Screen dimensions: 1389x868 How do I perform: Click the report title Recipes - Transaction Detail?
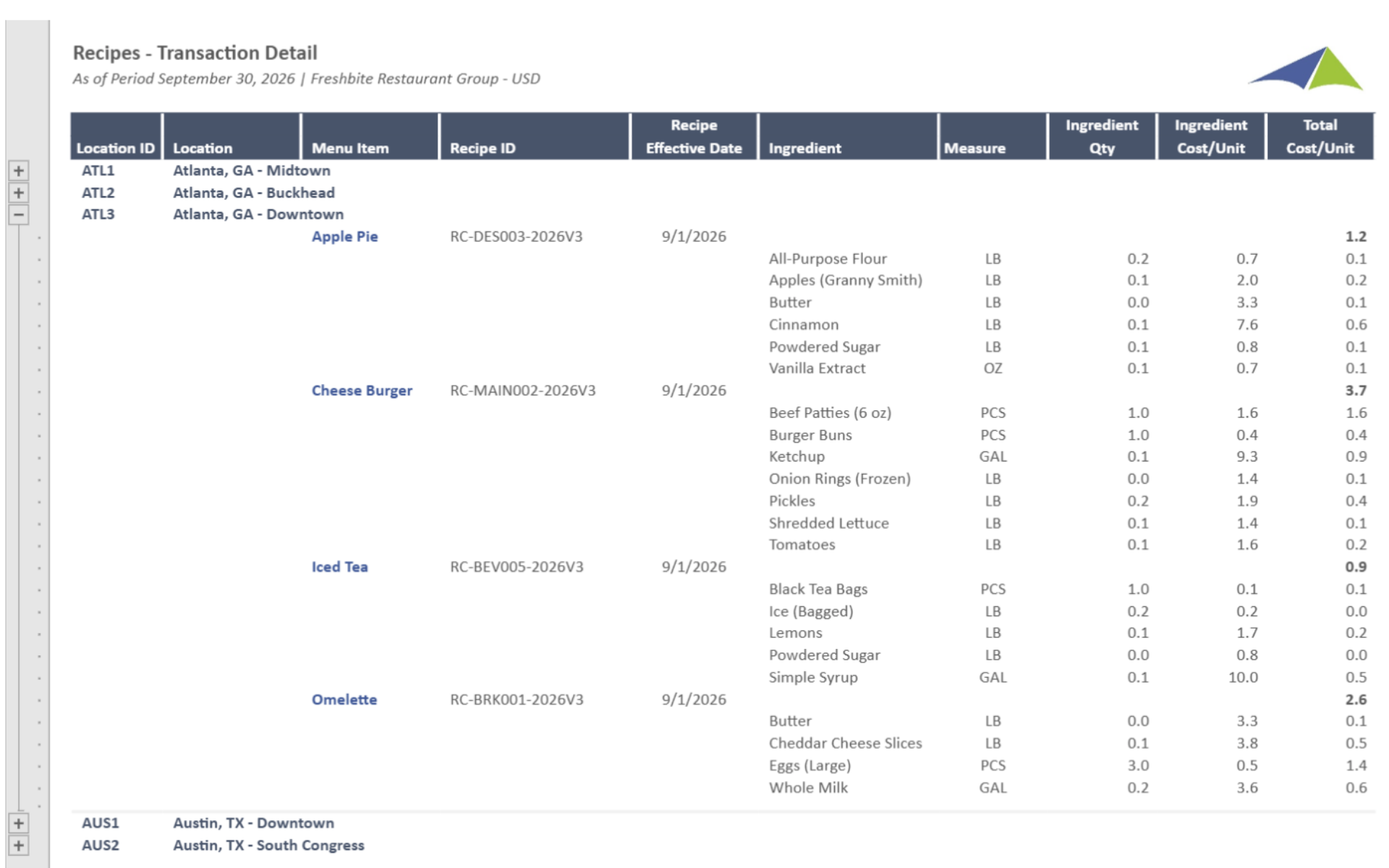pyautogui.click(x=195, y=53)
